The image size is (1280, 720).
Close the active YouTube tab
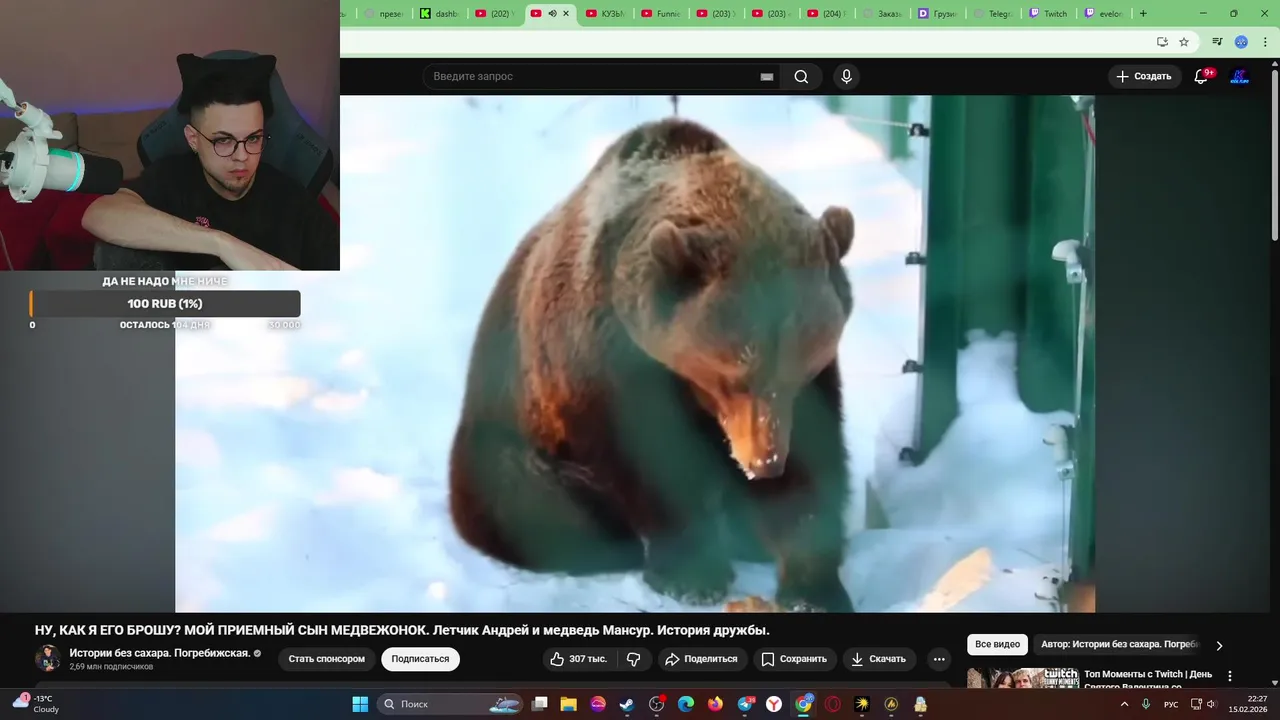pos(566,13)
